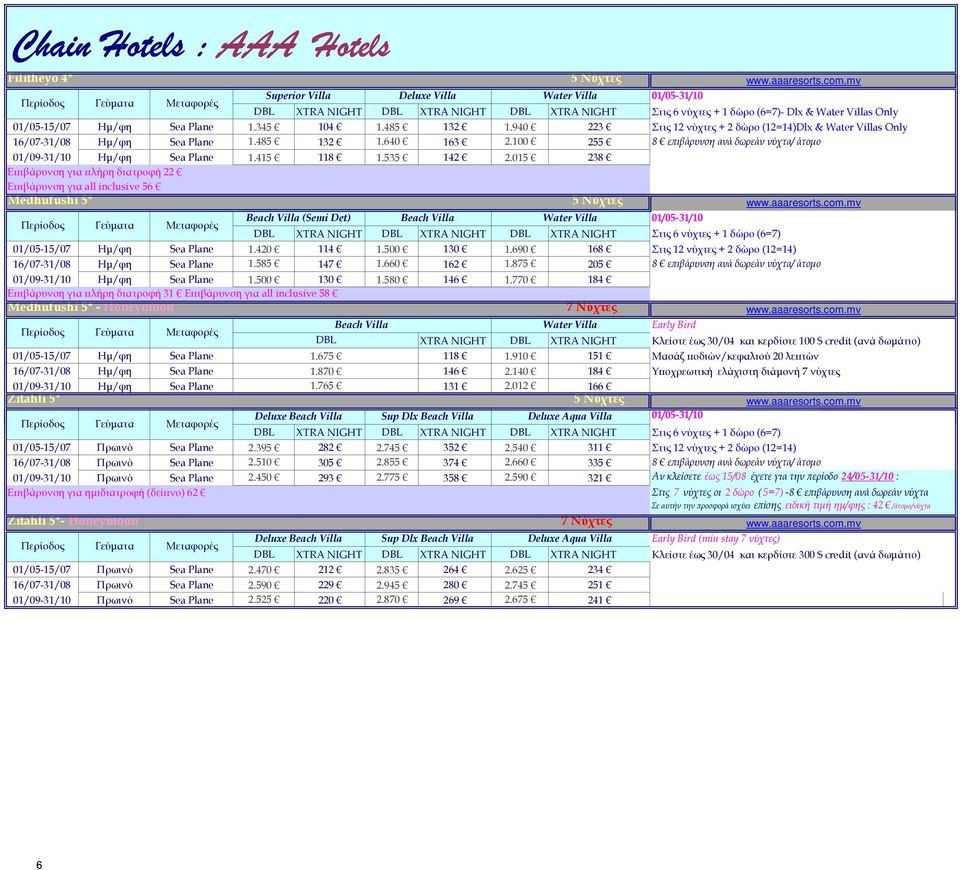Viewport: 960px width, 870px height.
Task: Click the honeymoon price cell '1.675 €'
Action: pos(326,356)
